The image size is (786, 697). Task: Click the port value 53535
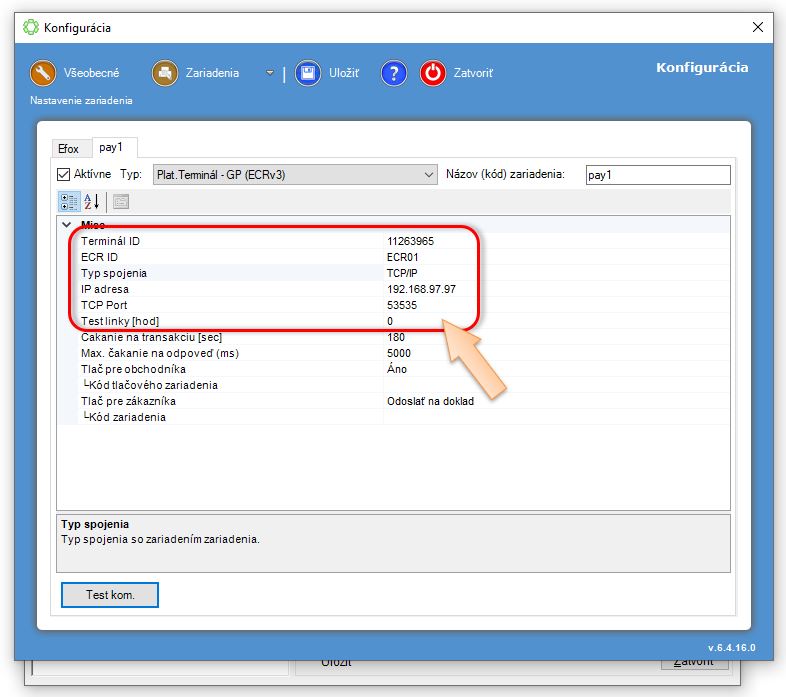(x=402, y=305)
